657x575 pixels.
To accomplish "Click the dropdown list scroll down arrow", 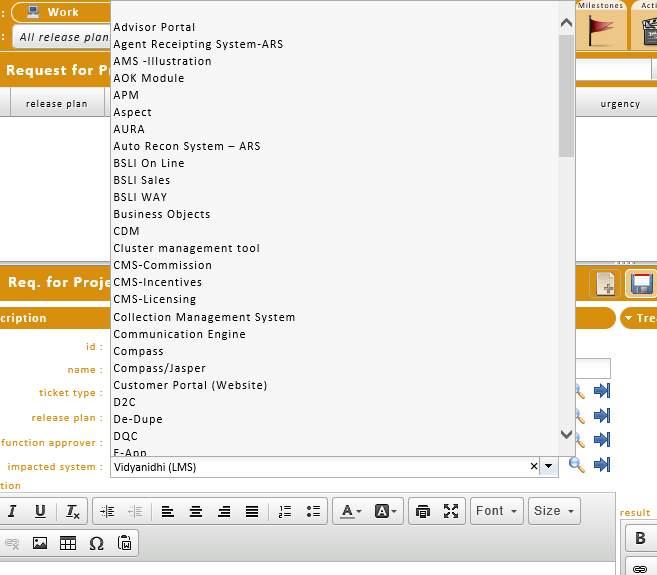I will 566,435.
